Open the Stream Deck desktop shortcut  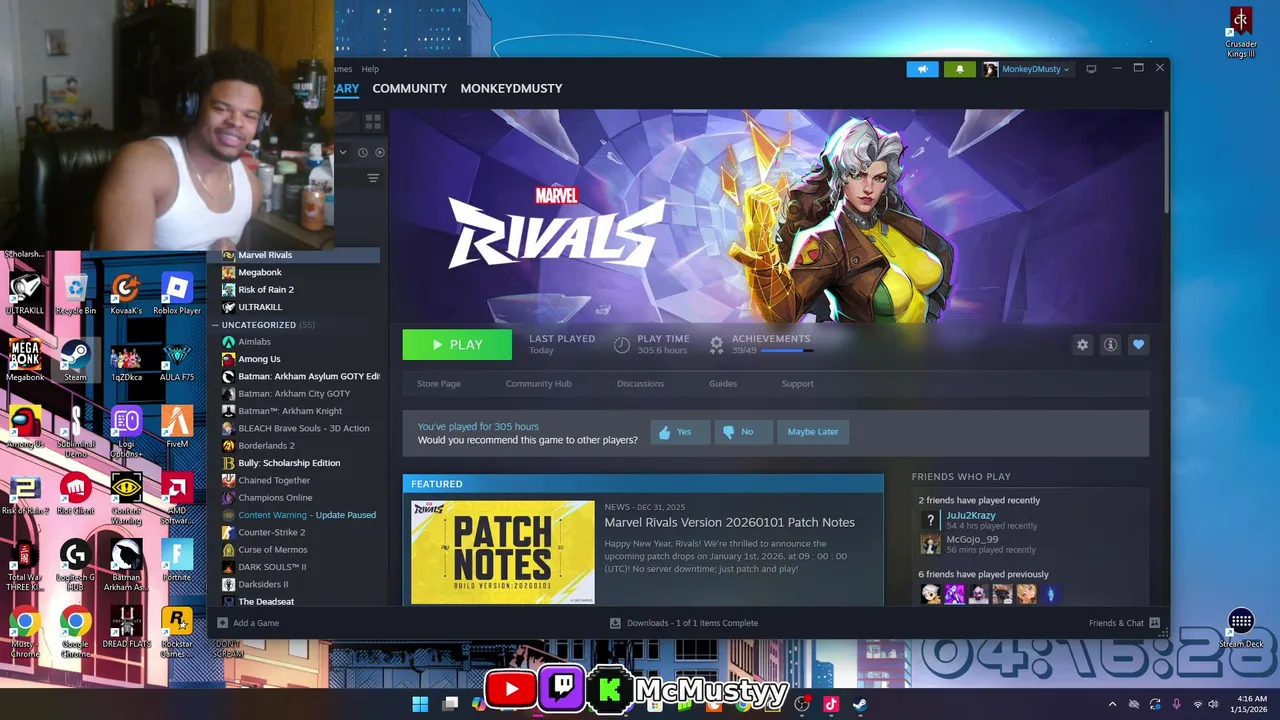[x=1241, y=629]
